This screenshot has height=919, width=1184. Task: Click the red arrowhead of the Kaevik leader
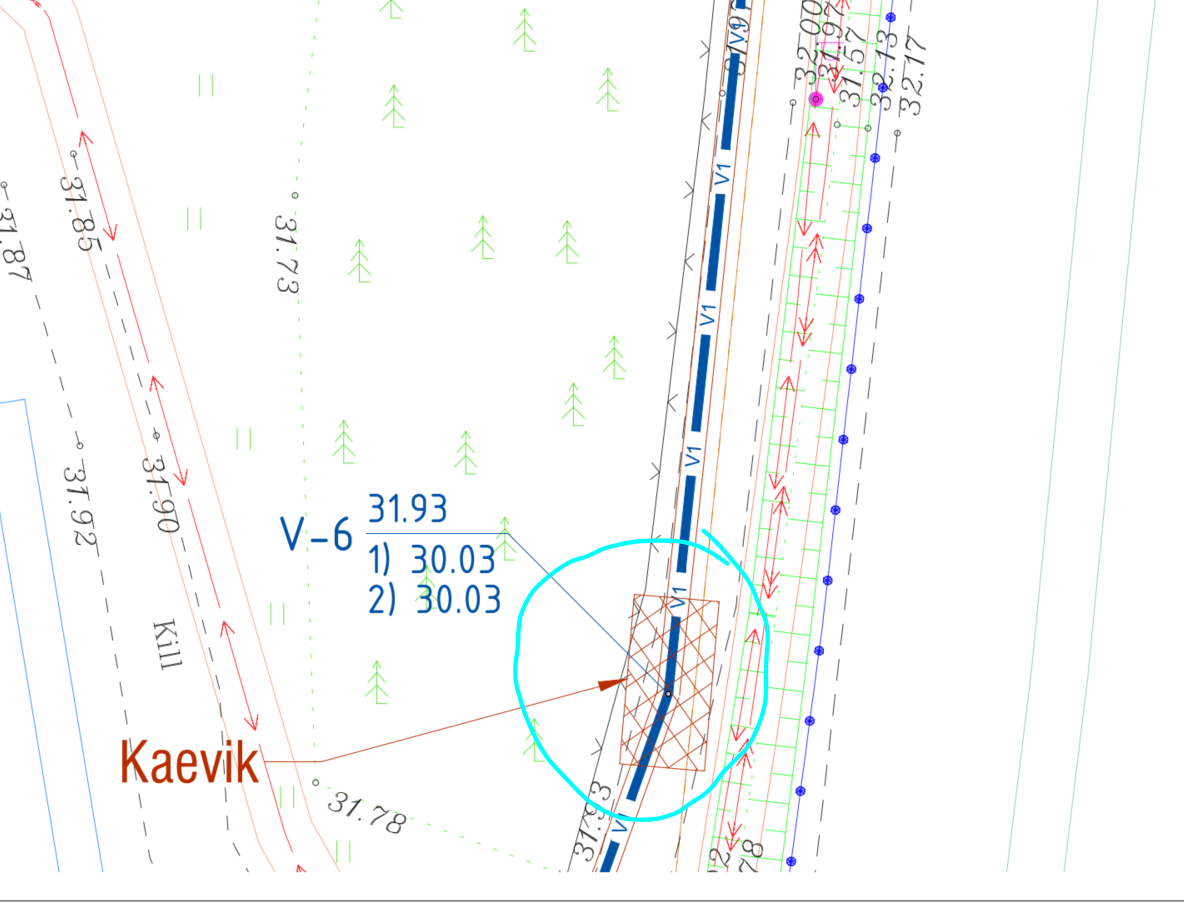coord(612,684)
